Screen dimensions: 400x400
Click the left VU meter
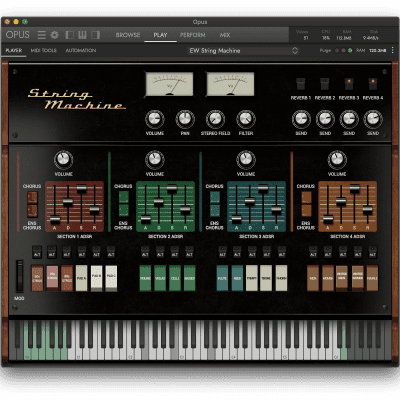pyautogui.click(x=169, y=84)
